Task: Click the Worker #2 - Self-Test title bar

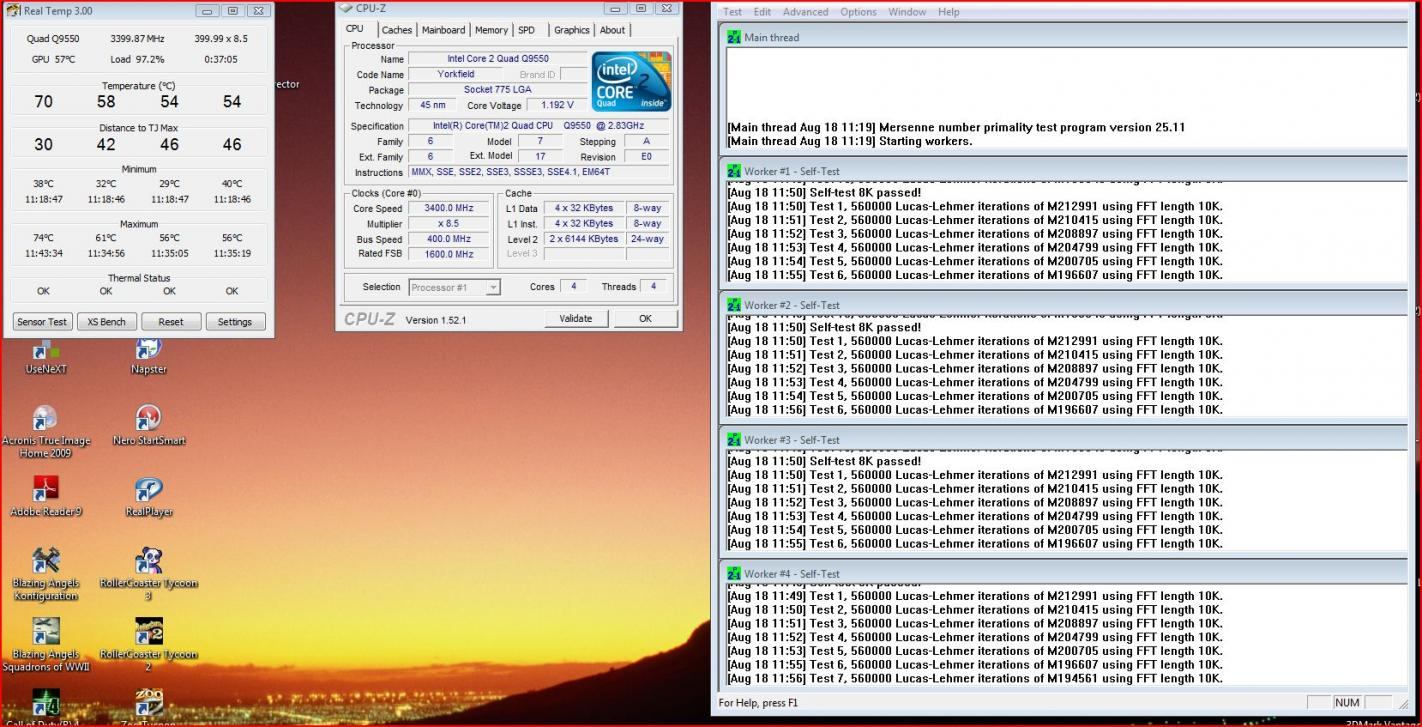Action: (1062, 305)
